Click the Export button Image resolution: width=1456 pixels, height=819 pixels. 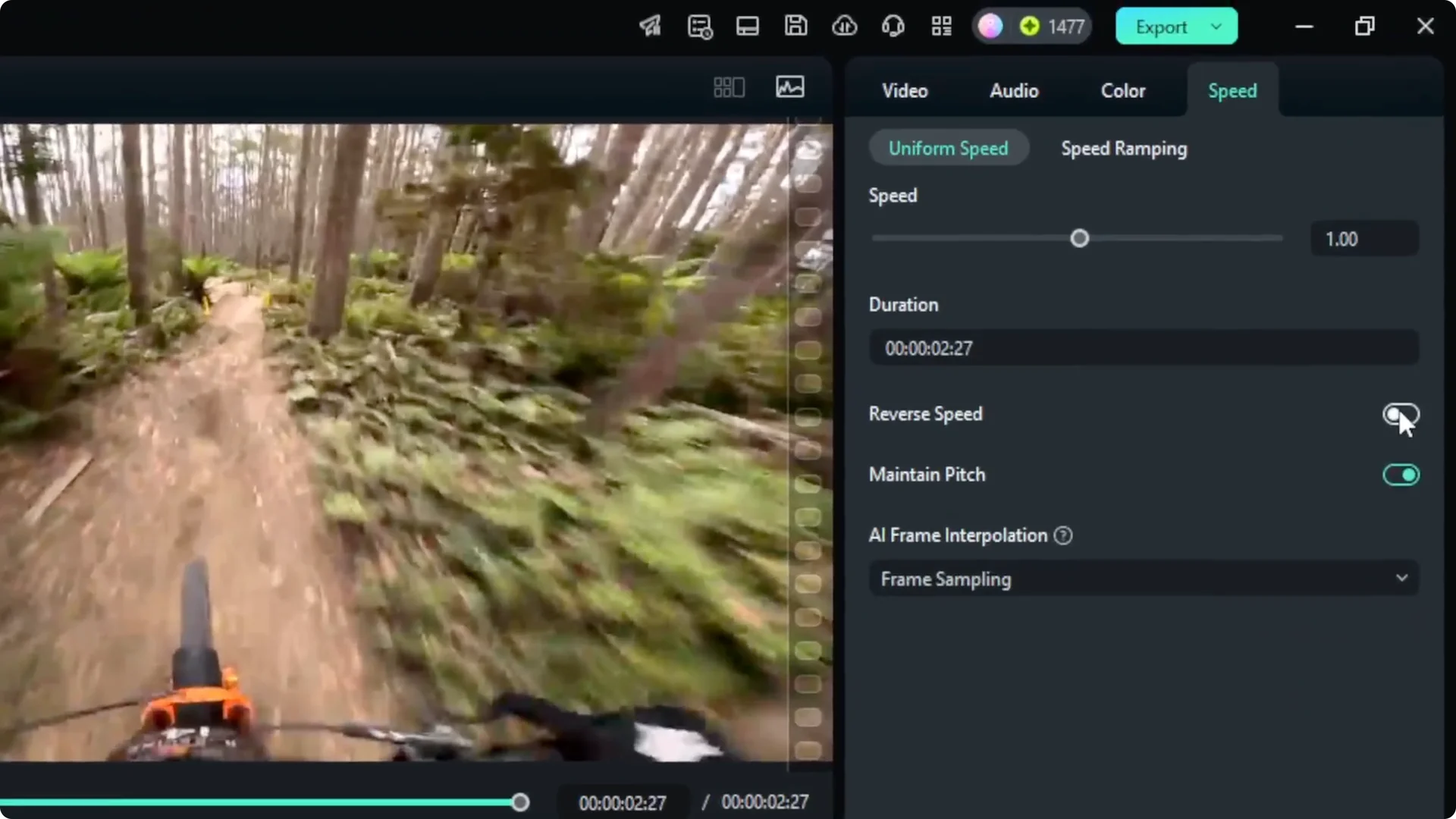pos(1160,26)
